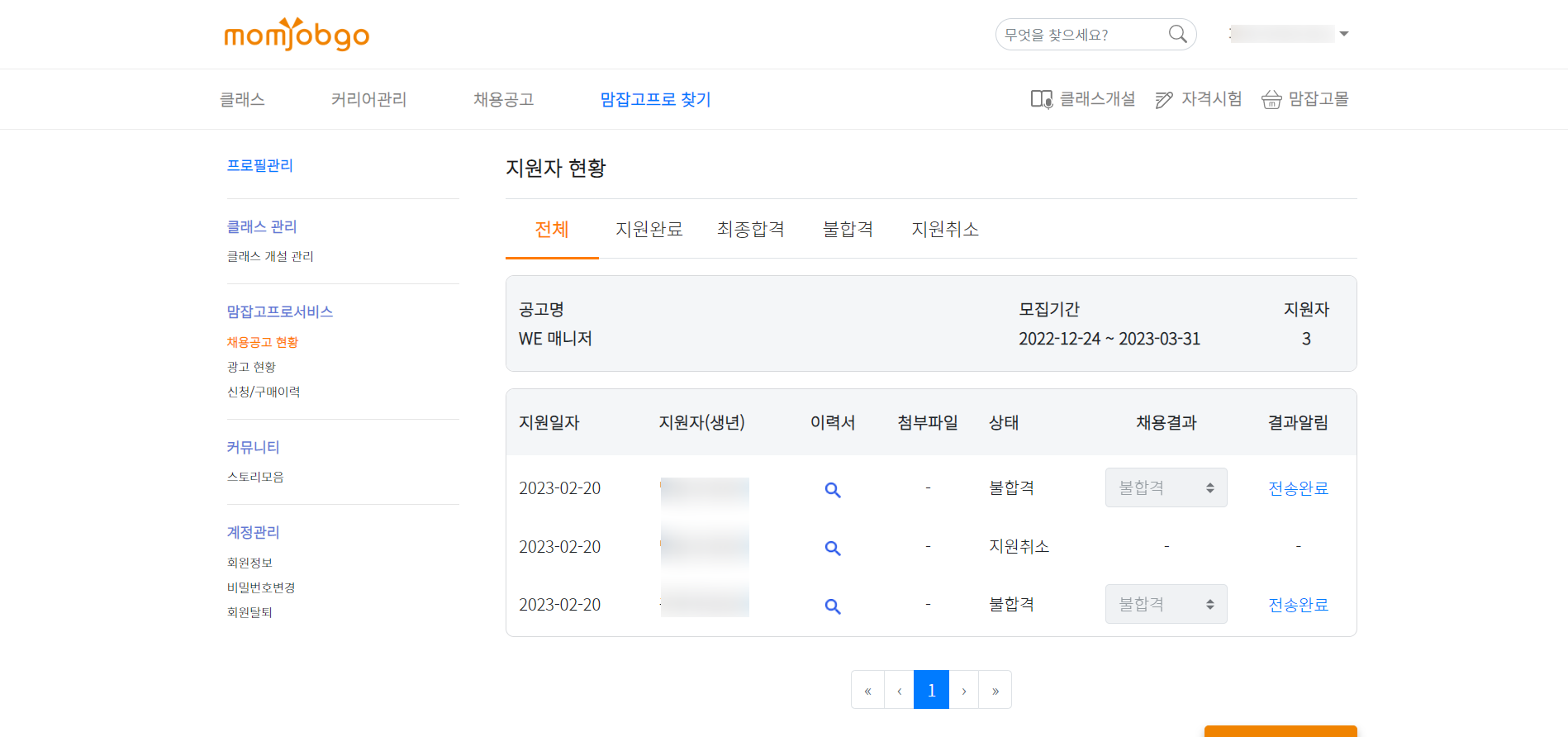The width and height of the screenshot is (1568, 737).
Task: Open resume of first applicant row
Action: (832, 489)
